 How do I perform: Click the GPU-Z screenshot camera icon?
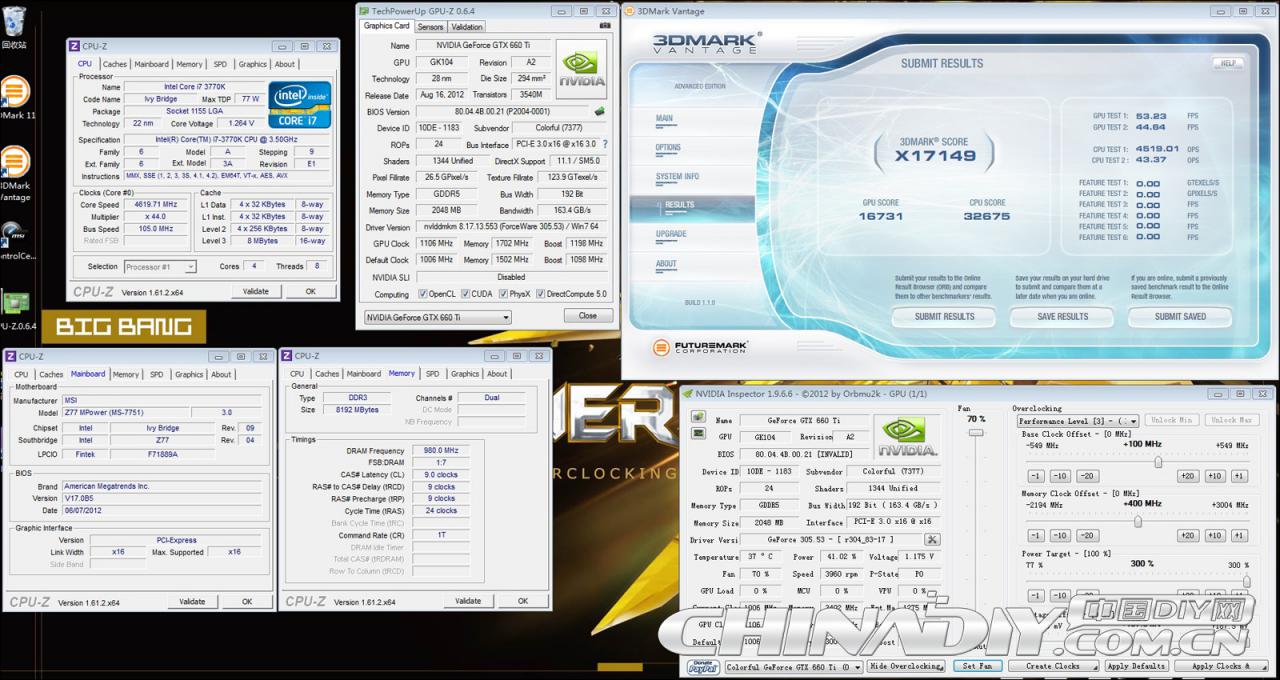[604, 25]
